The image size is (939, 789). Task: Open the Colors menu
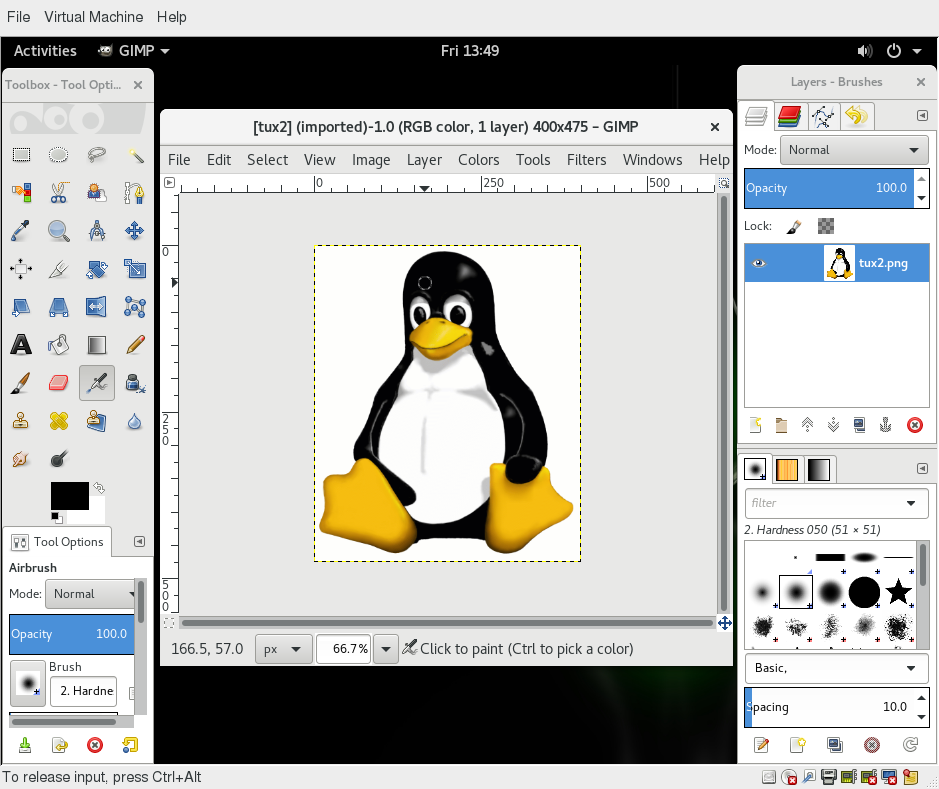tap(478, 160)
